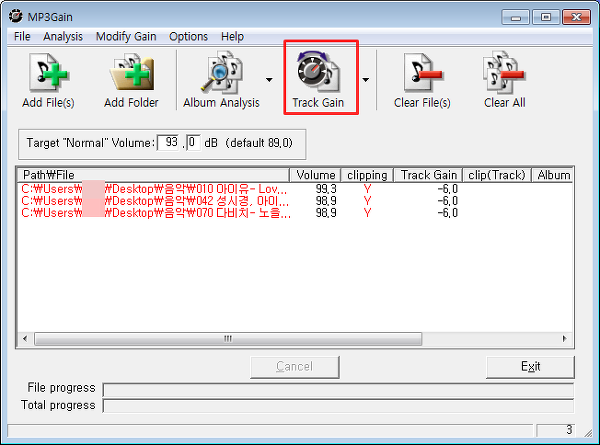Open the Options menu
This screenshot has width=600, height=445.
coord(188,36)
